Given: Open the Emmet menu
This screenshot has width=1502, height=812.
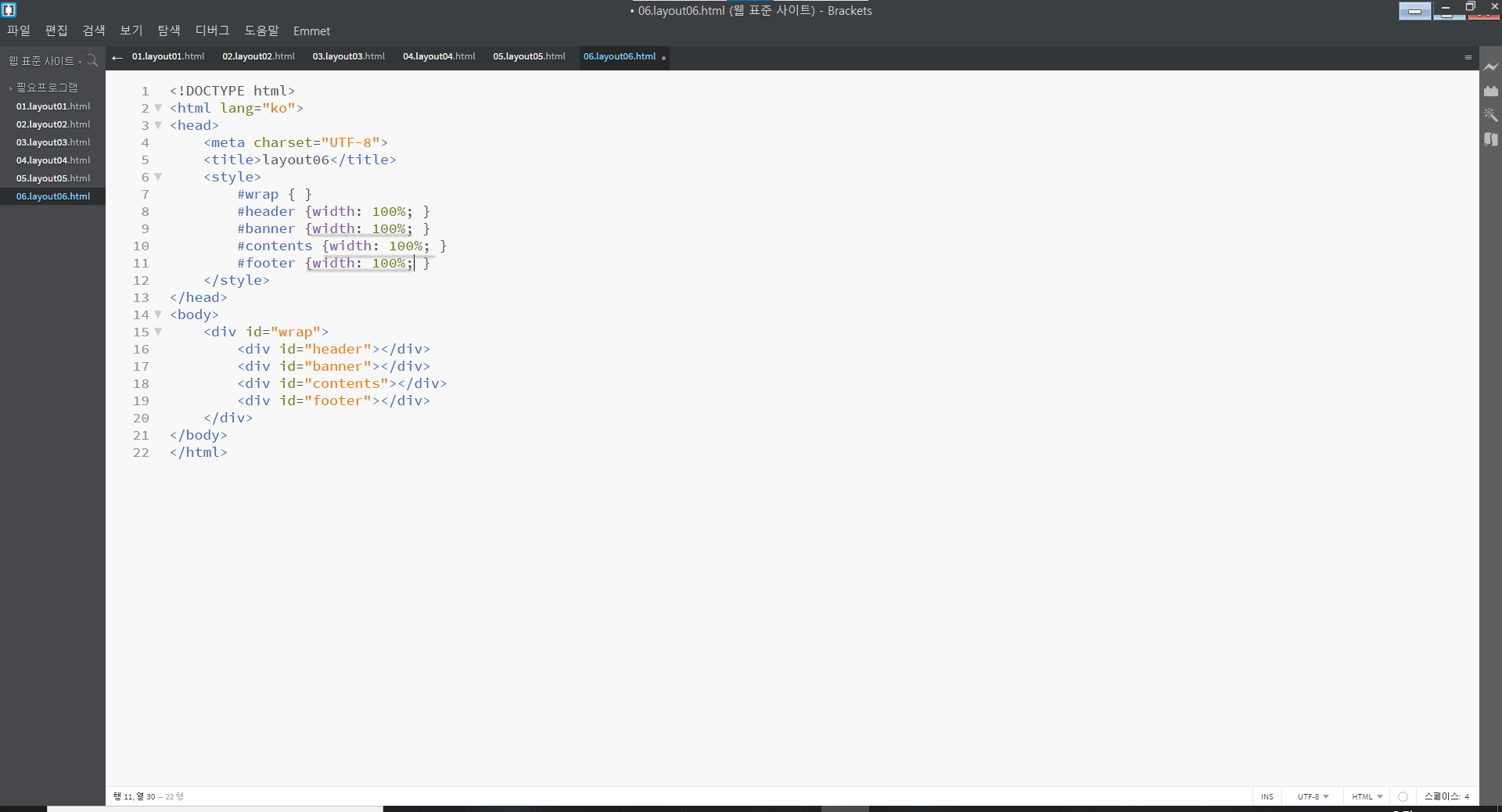Looking at the screenshot, I should tap(311, 31).
